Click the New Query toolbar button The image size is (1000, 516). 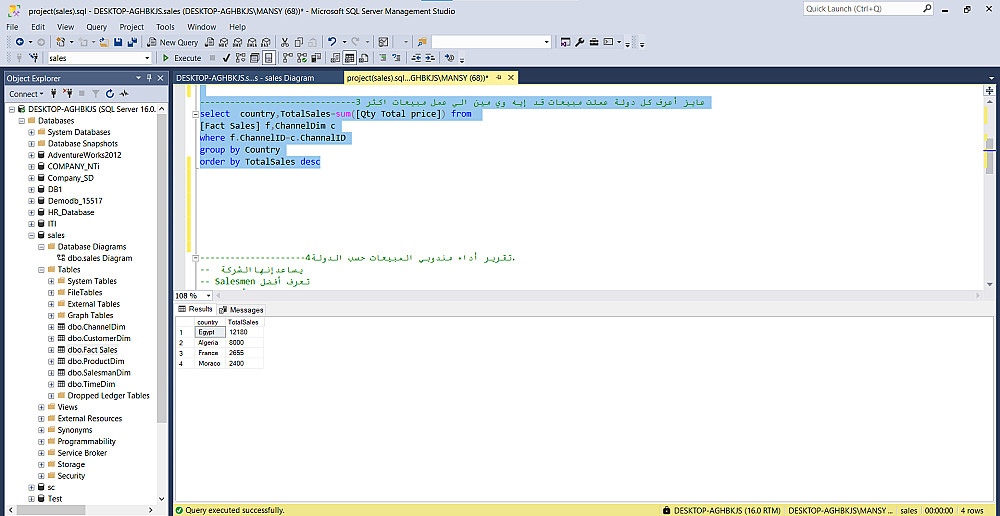click(172, 42)
